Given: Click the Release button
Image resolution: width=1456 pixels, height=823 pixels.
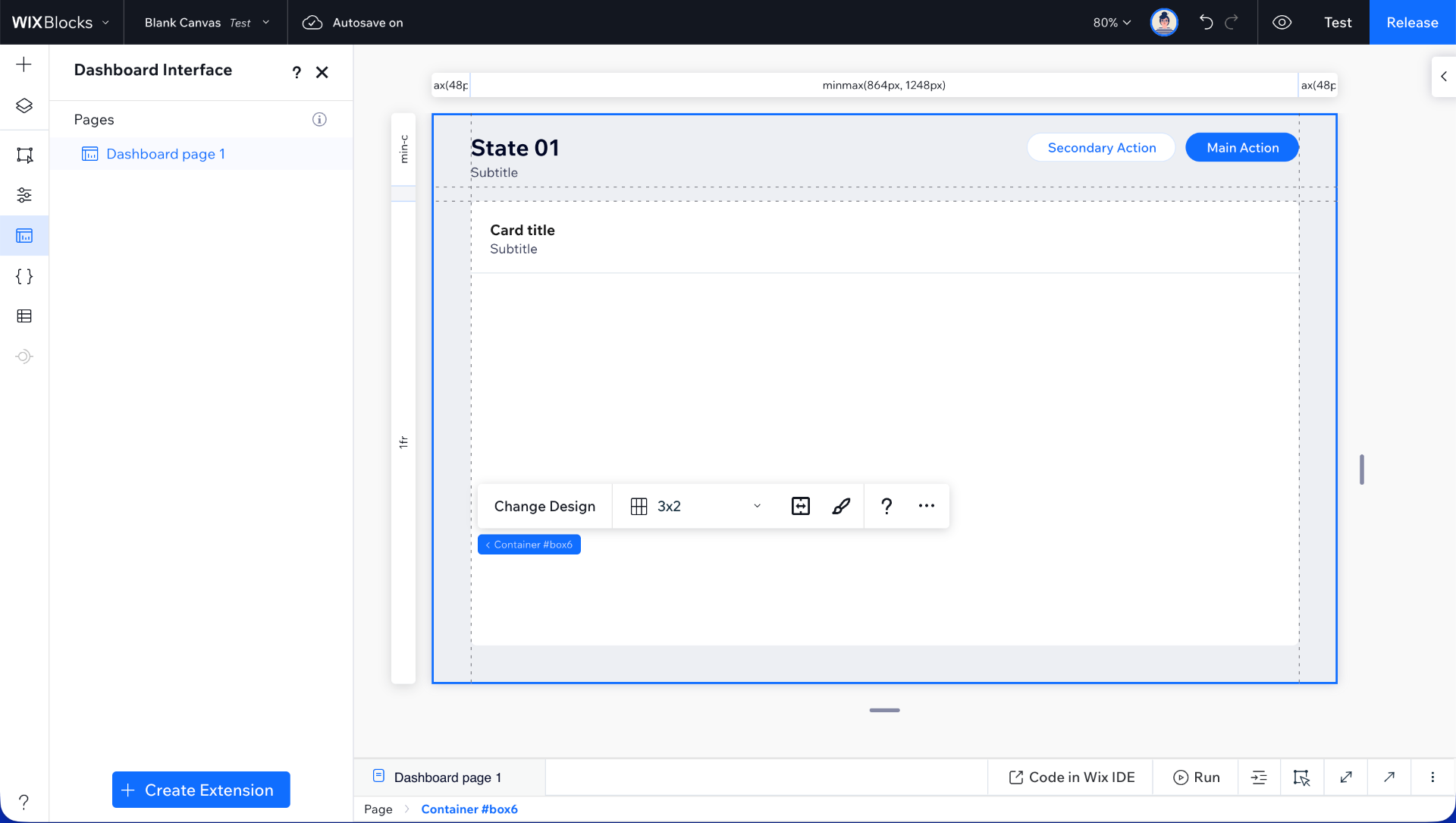Looking at the screenshot, I should pyautogui.click(x=1412, y=22).
